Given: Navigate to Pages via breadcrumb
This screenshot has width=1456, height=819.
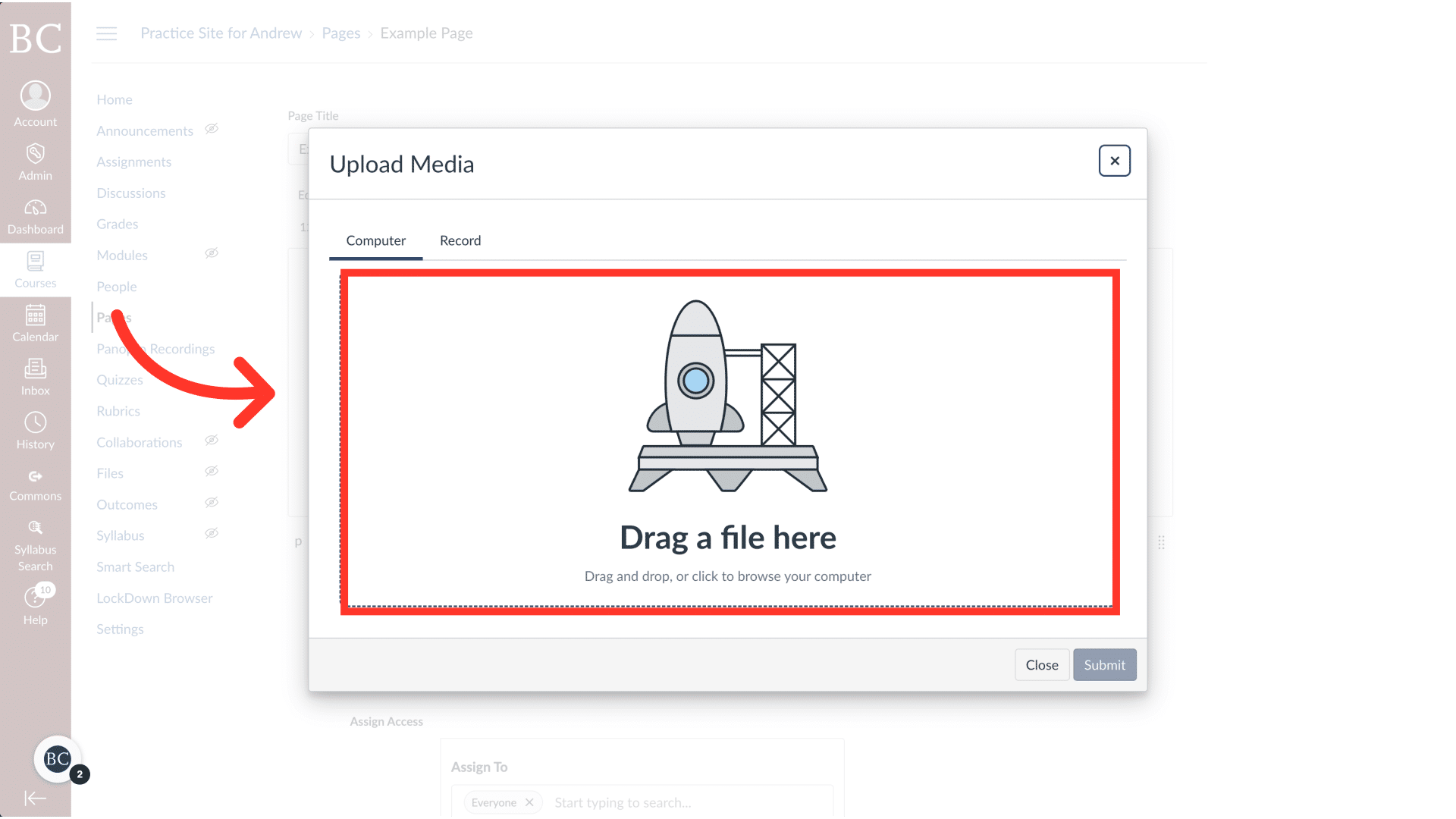Looking at the screenshot, I should (x=340, y=33).
